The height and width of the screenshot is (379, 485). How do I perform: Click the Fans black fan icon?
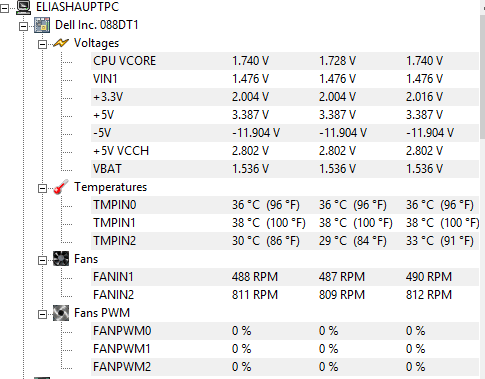pyautogui.click(x=61, y=259)
